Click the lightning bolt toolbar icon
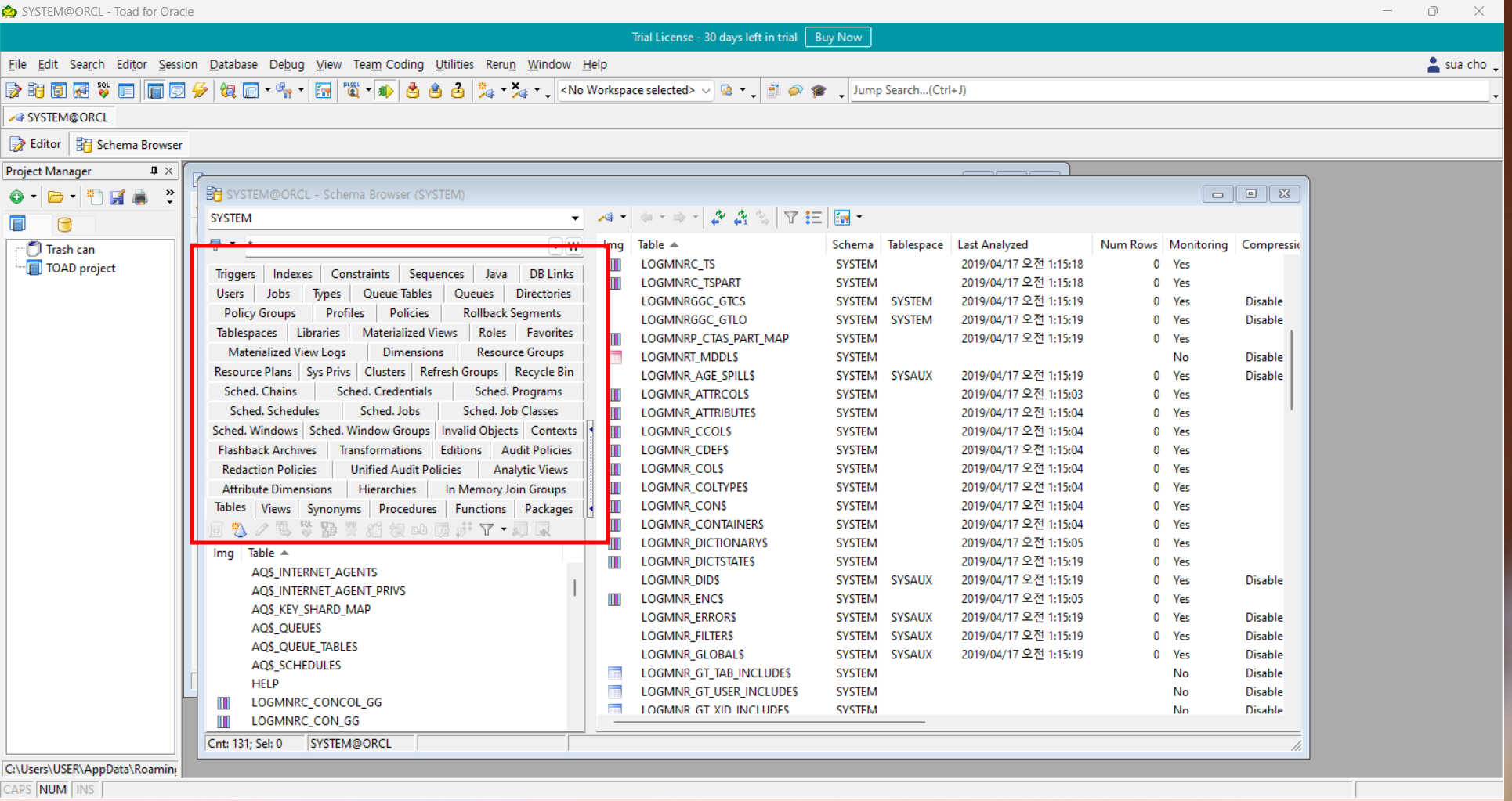This screenshot has width=1512, height=801. click(200, 91)
